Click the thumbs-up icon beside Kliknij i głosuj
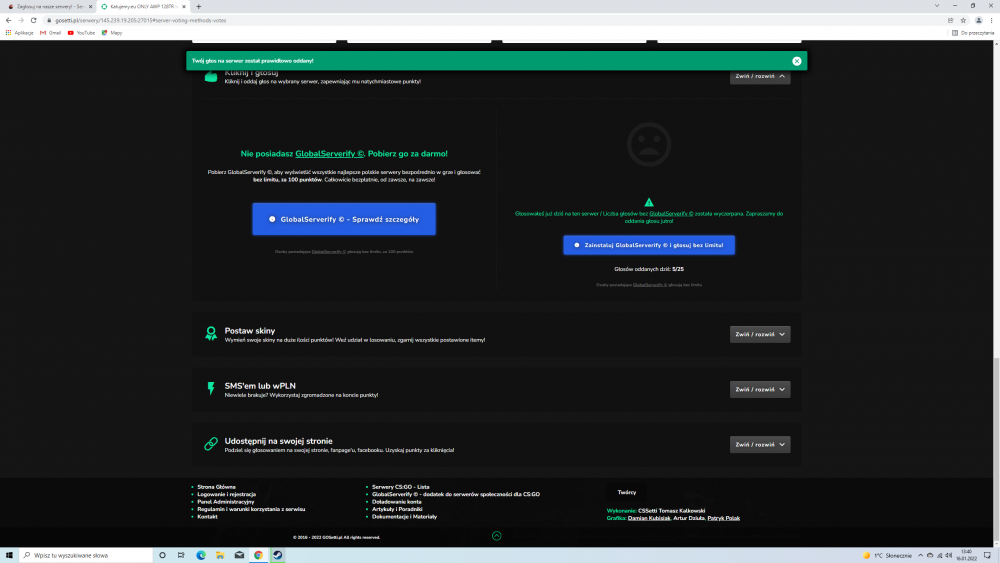 click(211, 77)
